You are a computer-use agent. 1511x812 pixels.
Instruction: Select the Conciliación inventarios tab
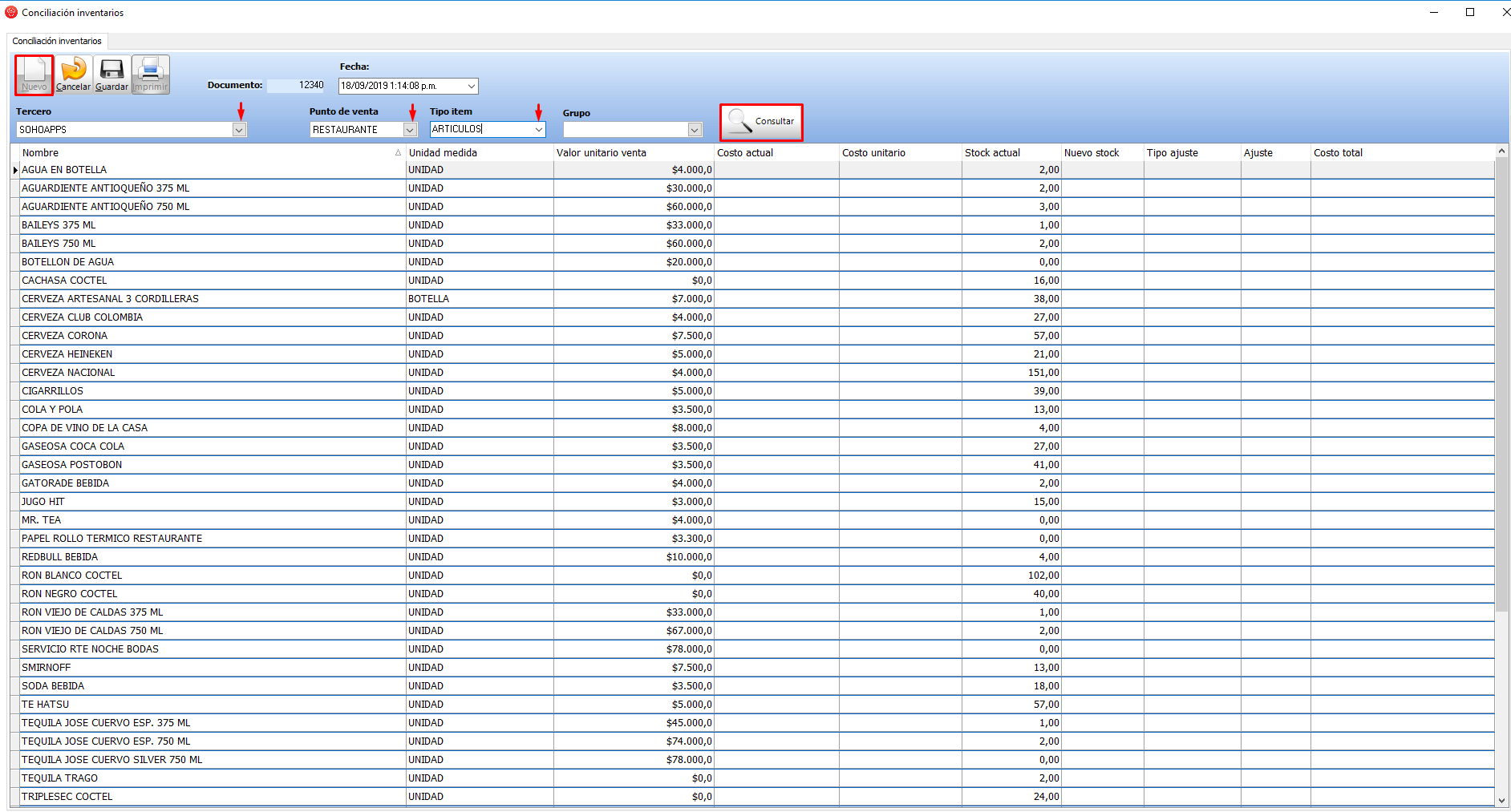(x=57, y=41)
